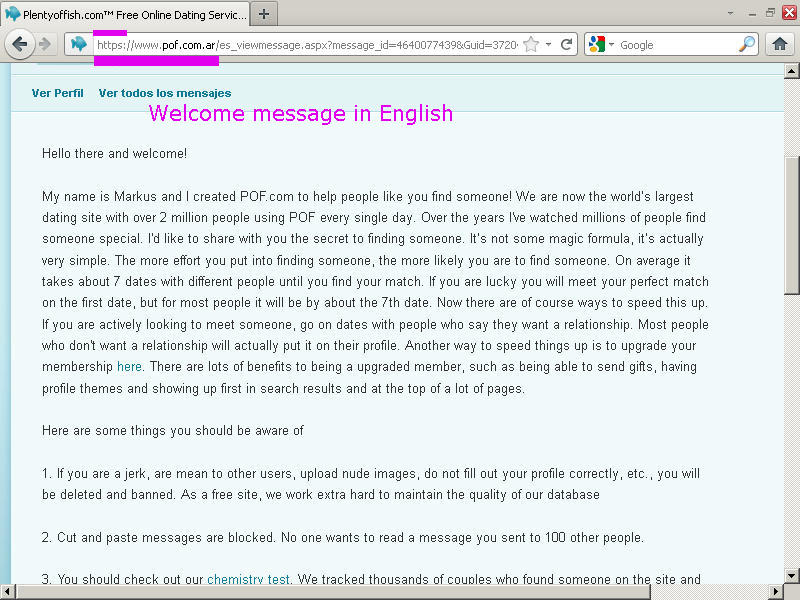Close the browser window with red X

click(790, 13)
